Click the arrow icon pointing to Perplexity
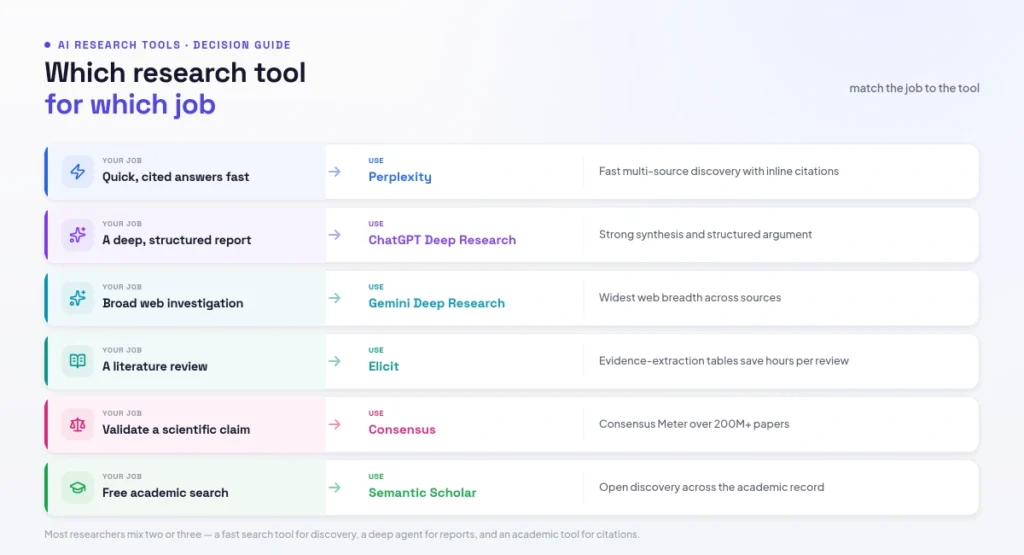 pyautogui.click(x=334, y=172)
